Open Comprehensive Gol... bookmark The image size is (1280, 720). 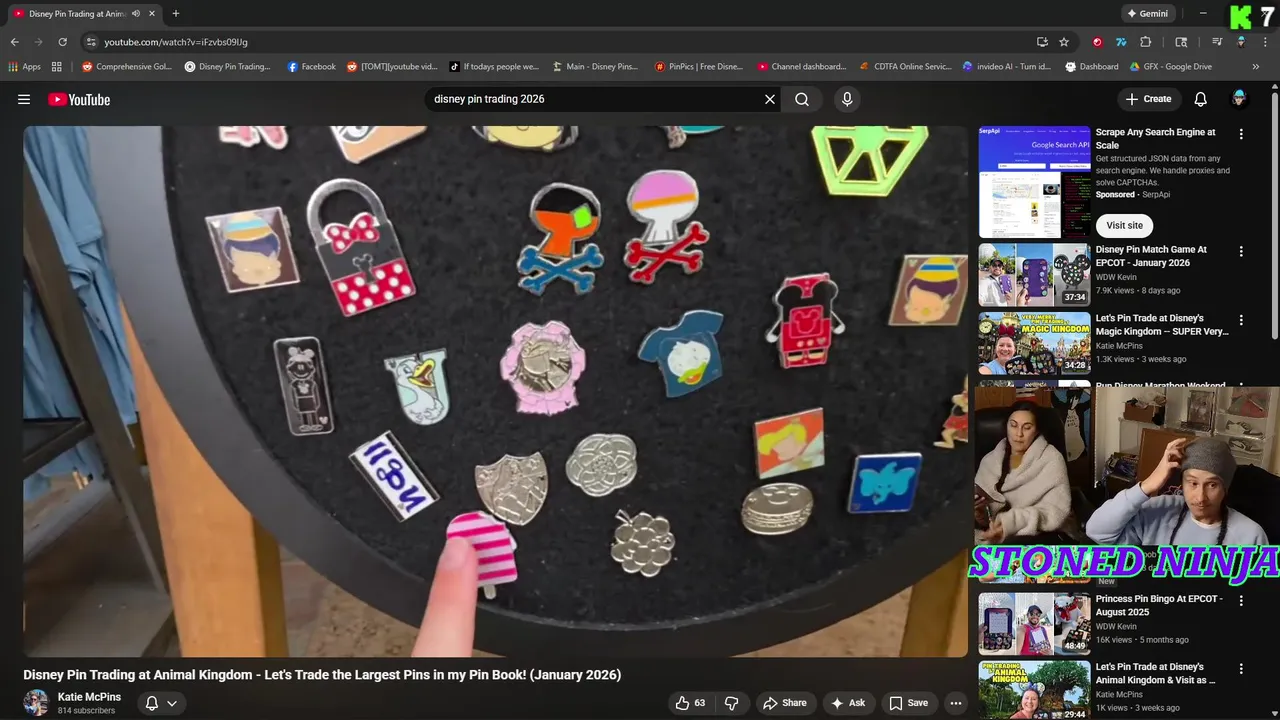(127, 67)
